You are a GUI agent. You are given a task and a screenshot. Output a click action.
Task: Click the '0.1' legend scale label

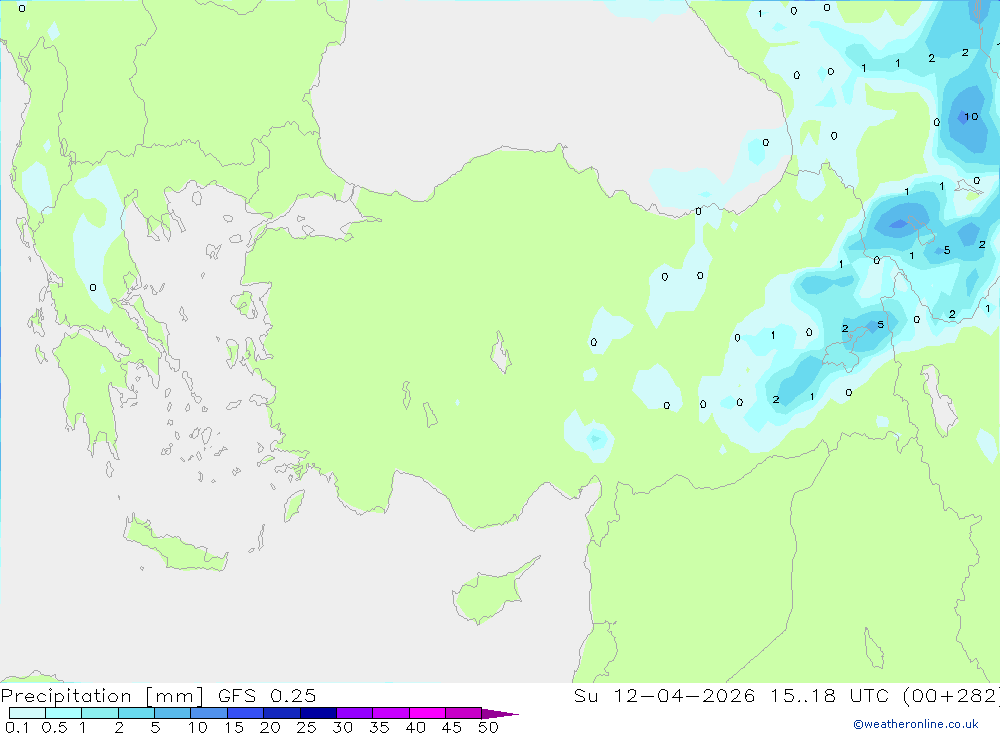(17, 727)
